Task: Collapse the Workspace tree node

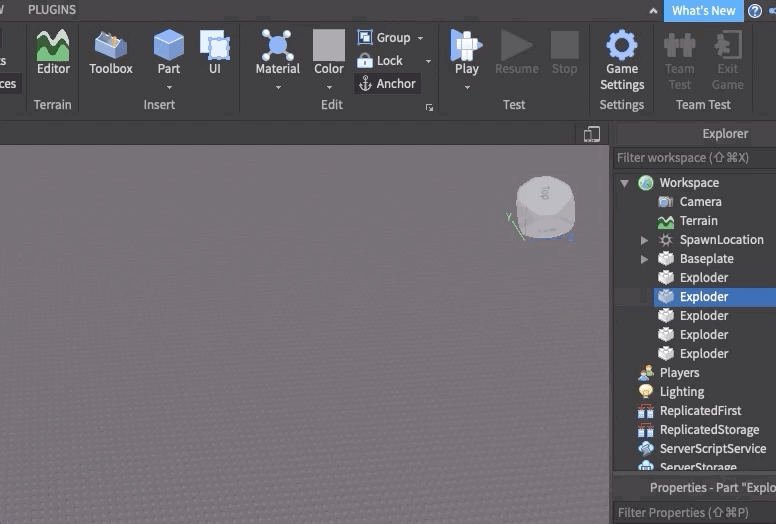Action: pyautogui.click(x=625, y=183)
